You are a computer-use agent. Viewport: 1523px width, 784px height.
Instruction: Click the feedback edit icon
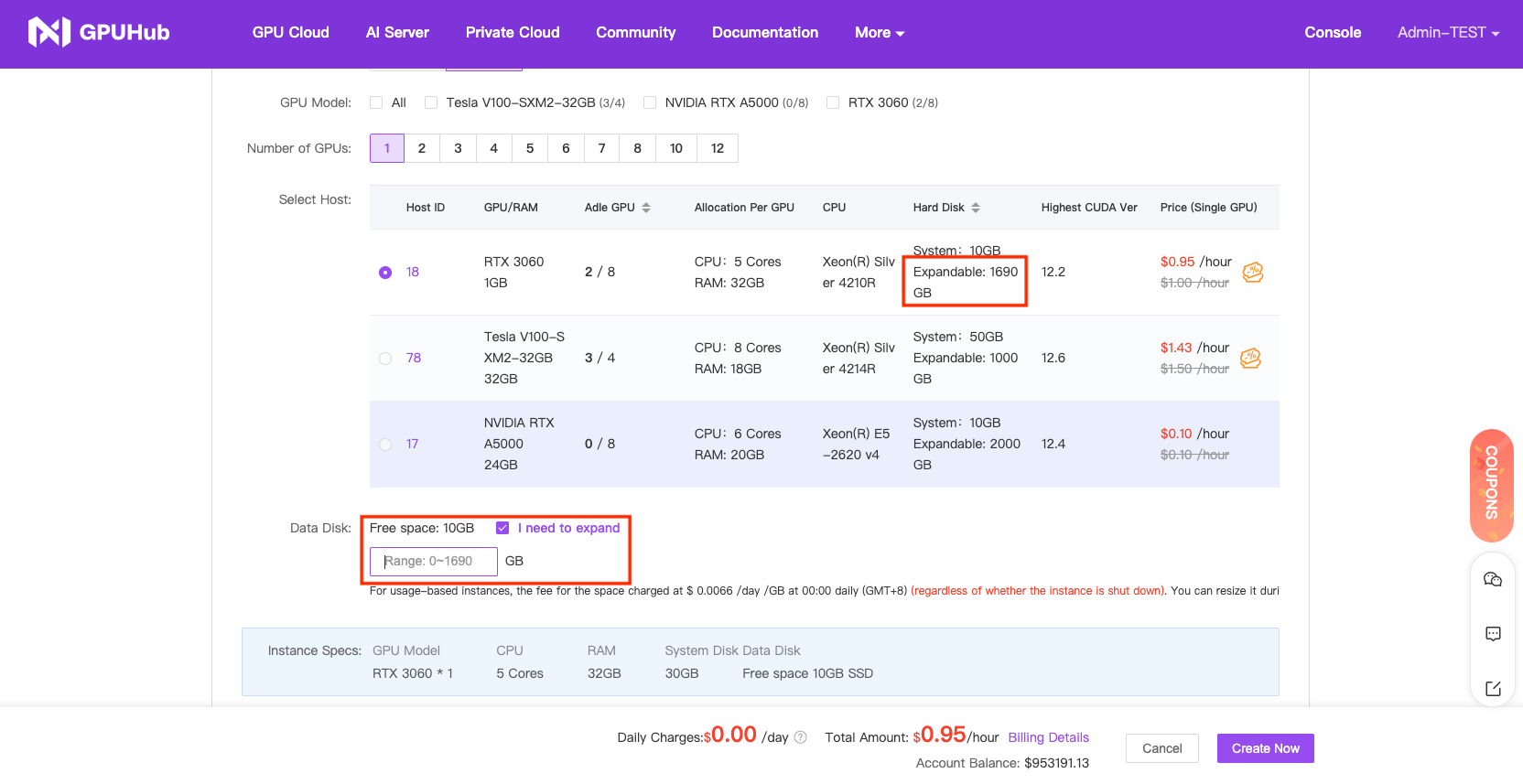(x=1493, y=689)
